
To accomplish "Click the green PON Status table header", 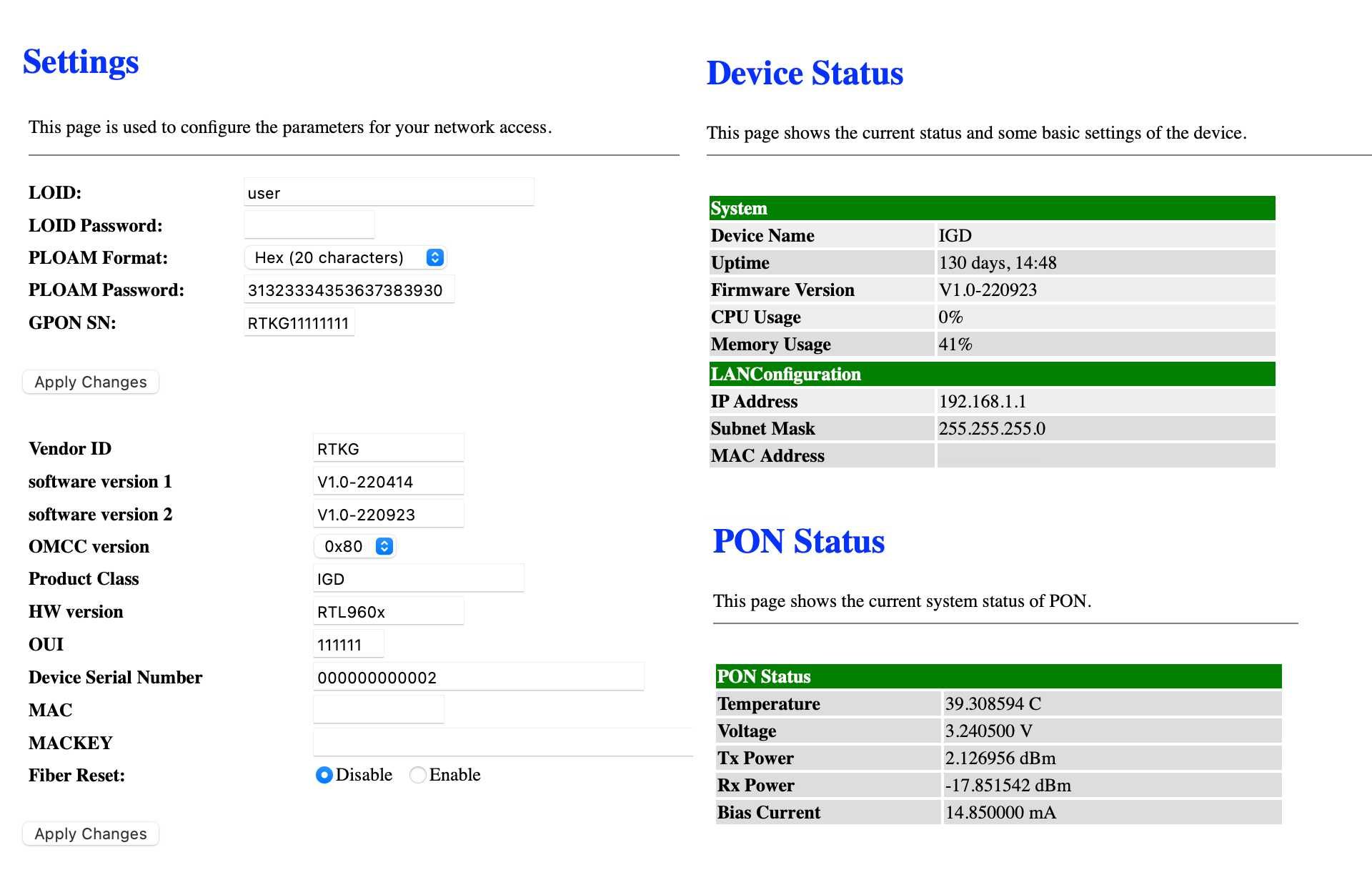I will point(998,676).
